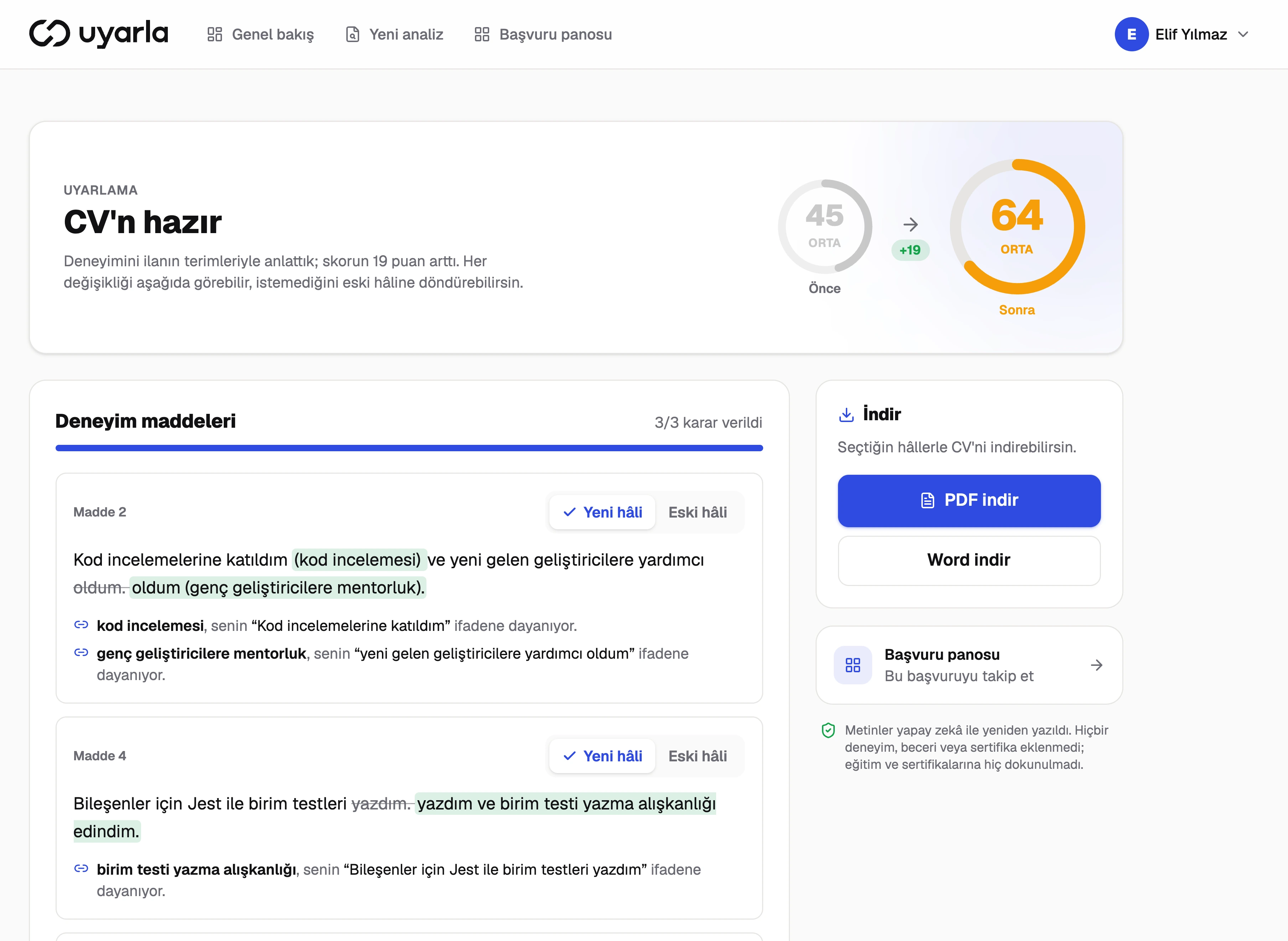Click the Deneyim maddeleri progress bar
Viewport: 1288px width, 941px height.
(x=409, y=448)
